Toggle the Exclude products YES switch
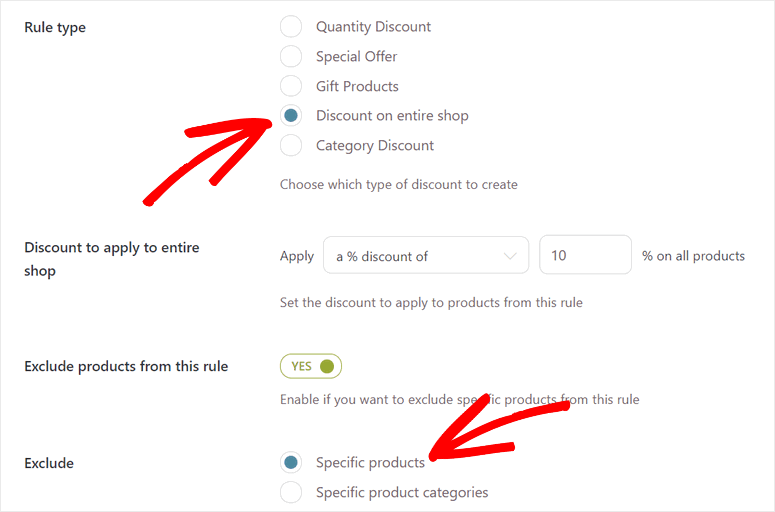 (x=311, y=366)
